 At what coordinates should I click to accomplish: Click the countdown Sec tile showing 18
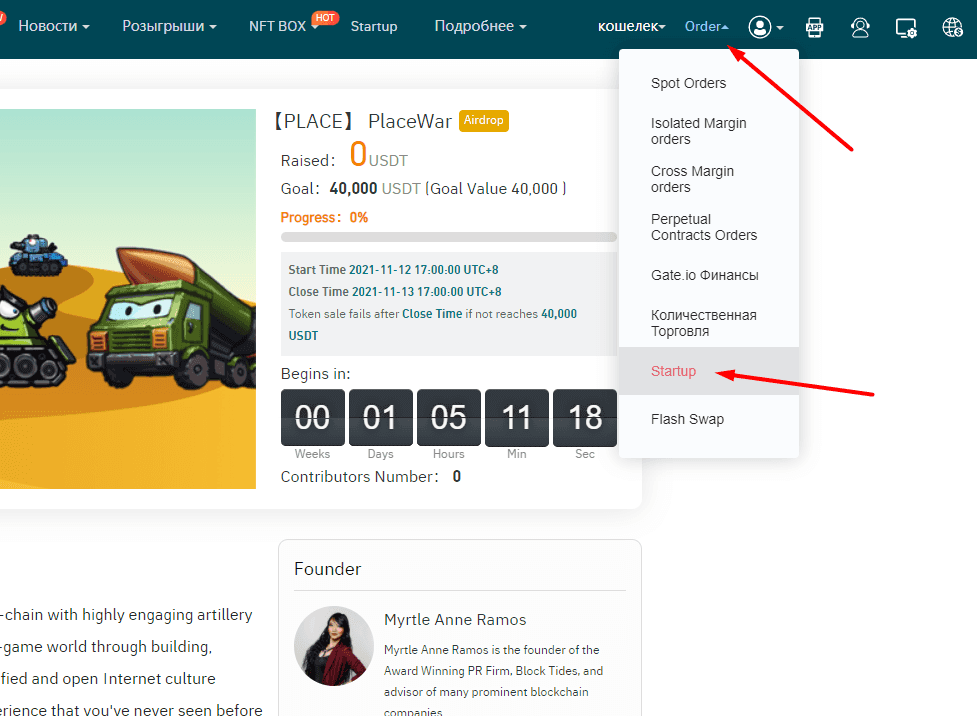[x=584, y=418]
